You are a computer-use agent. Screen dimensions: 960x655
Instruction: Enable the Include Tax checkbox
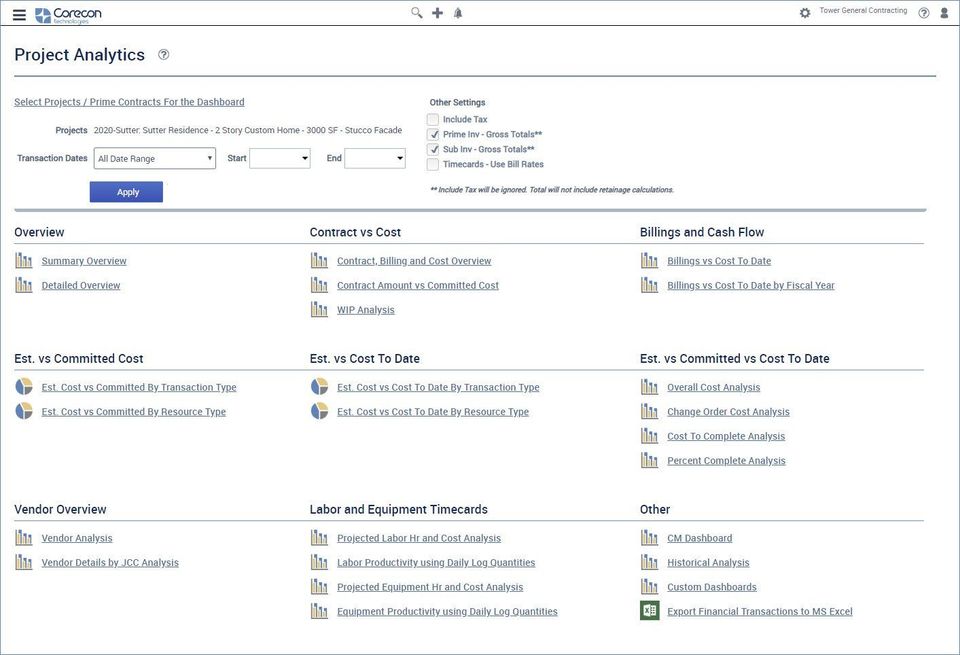pyautogui.click(x=433, y=119)
